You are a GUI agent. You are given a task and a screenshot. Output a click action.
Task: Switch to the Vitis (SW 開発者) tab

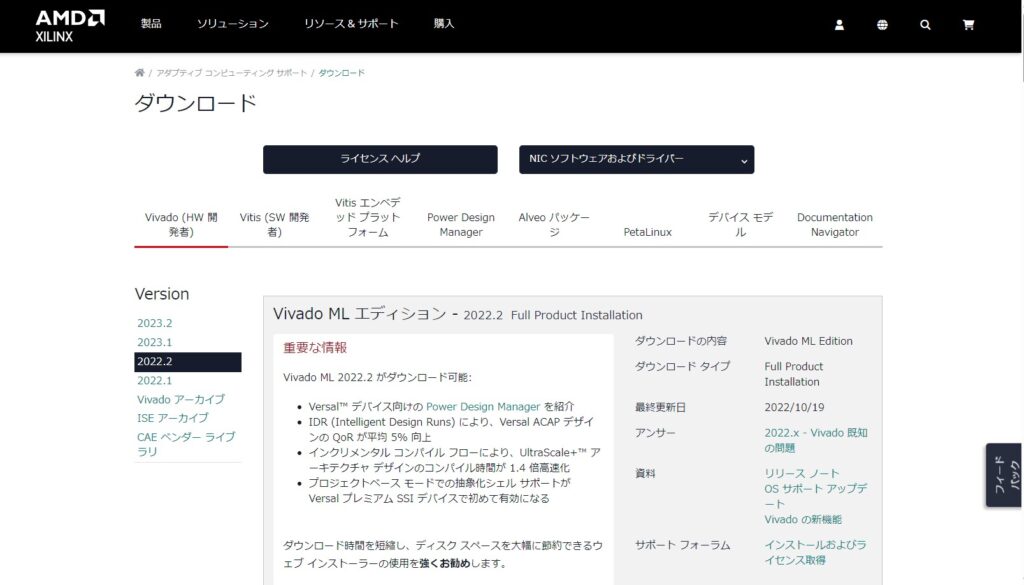point(274,225)
